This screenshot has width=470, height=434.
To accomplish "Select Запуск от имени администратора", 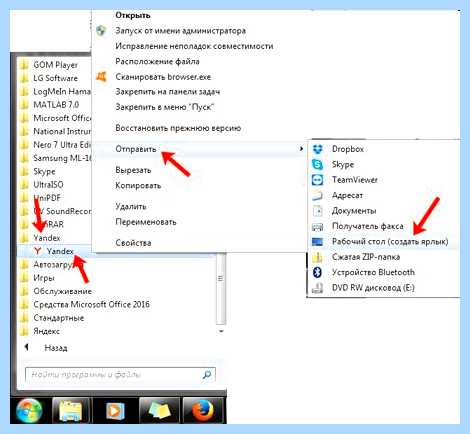I will coord(180,31).
